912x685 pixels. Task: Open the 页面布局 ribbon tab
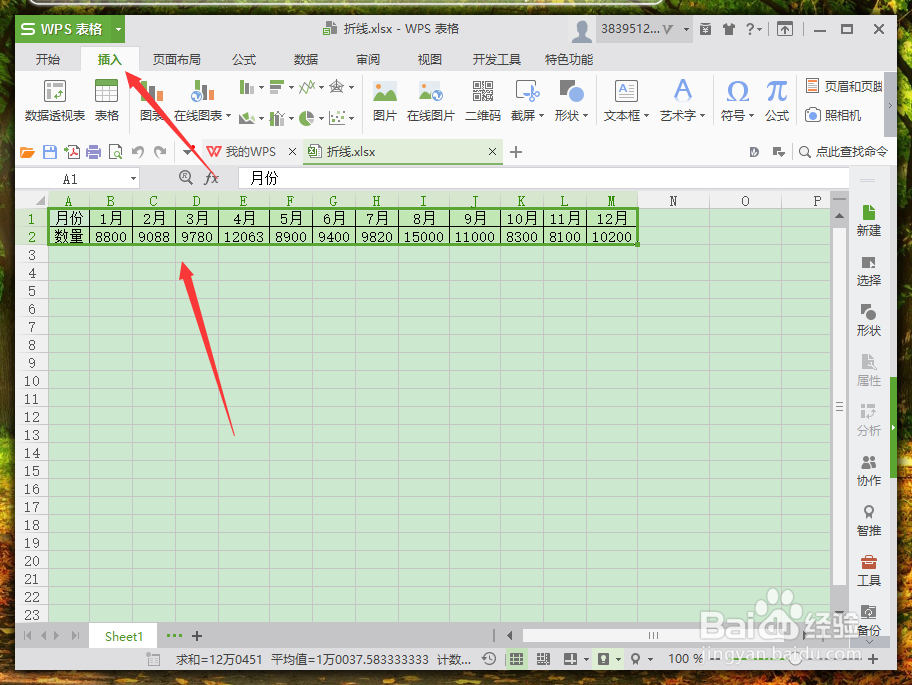[x=176, y=59]
